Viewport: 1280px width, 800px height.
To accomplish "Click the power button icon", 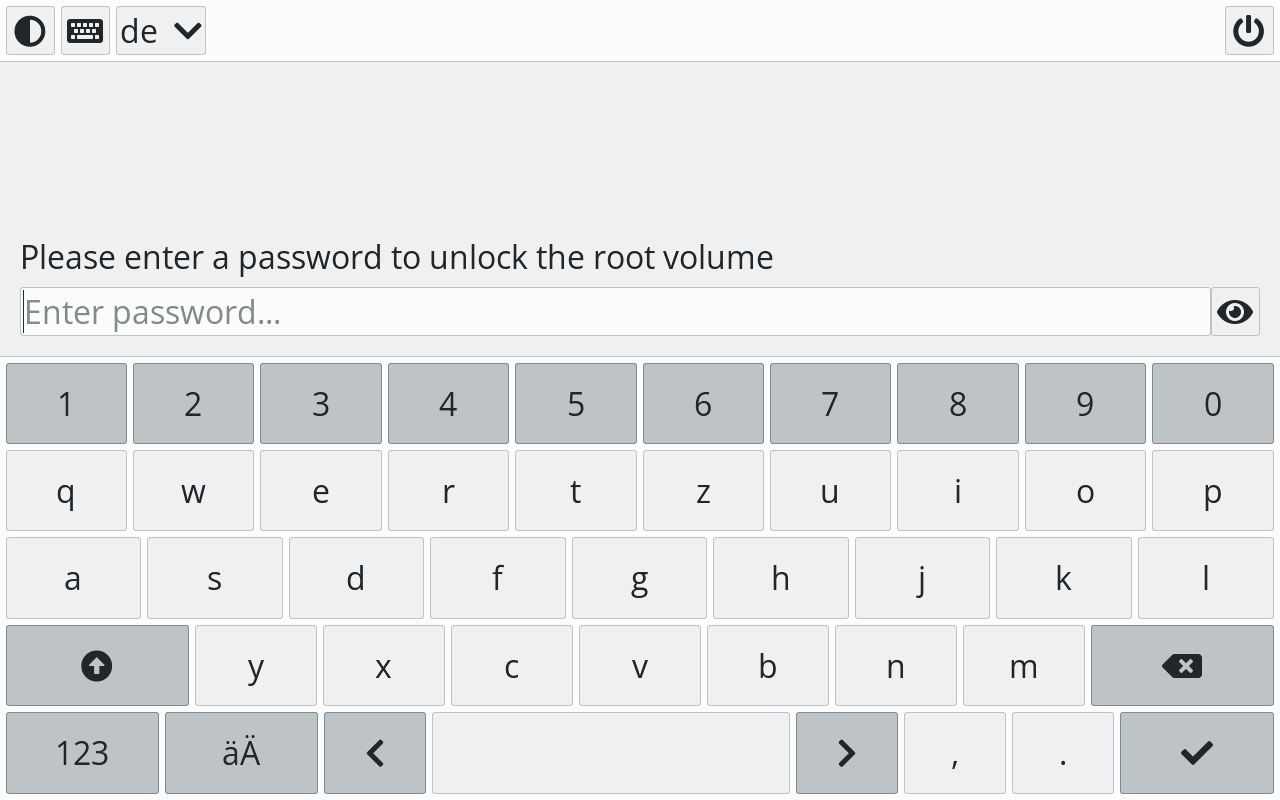I will [x=1248, y=31].
